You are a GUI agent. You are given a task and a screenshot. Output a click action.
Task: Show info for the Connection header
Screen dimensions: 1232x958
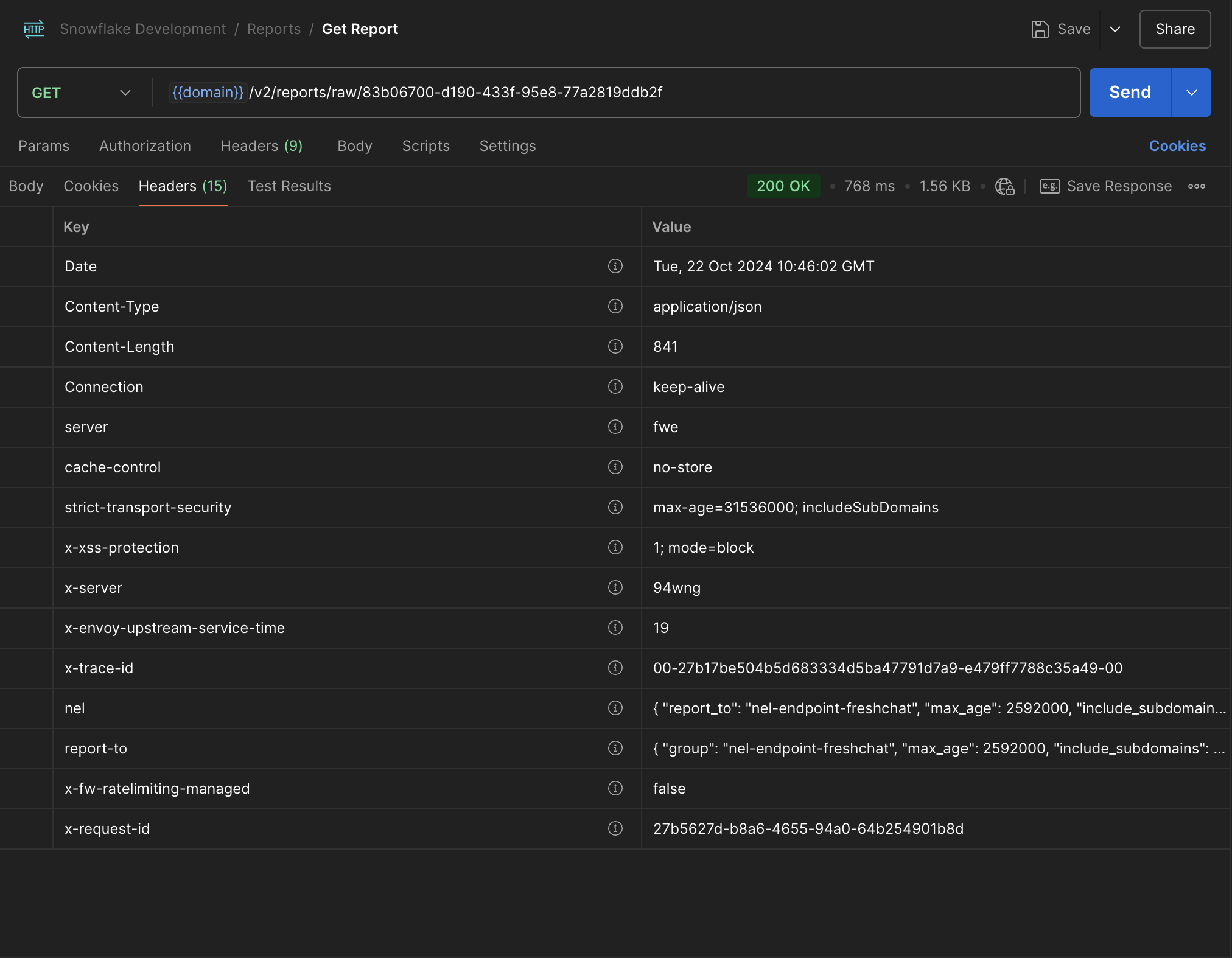tap(615, 386)
